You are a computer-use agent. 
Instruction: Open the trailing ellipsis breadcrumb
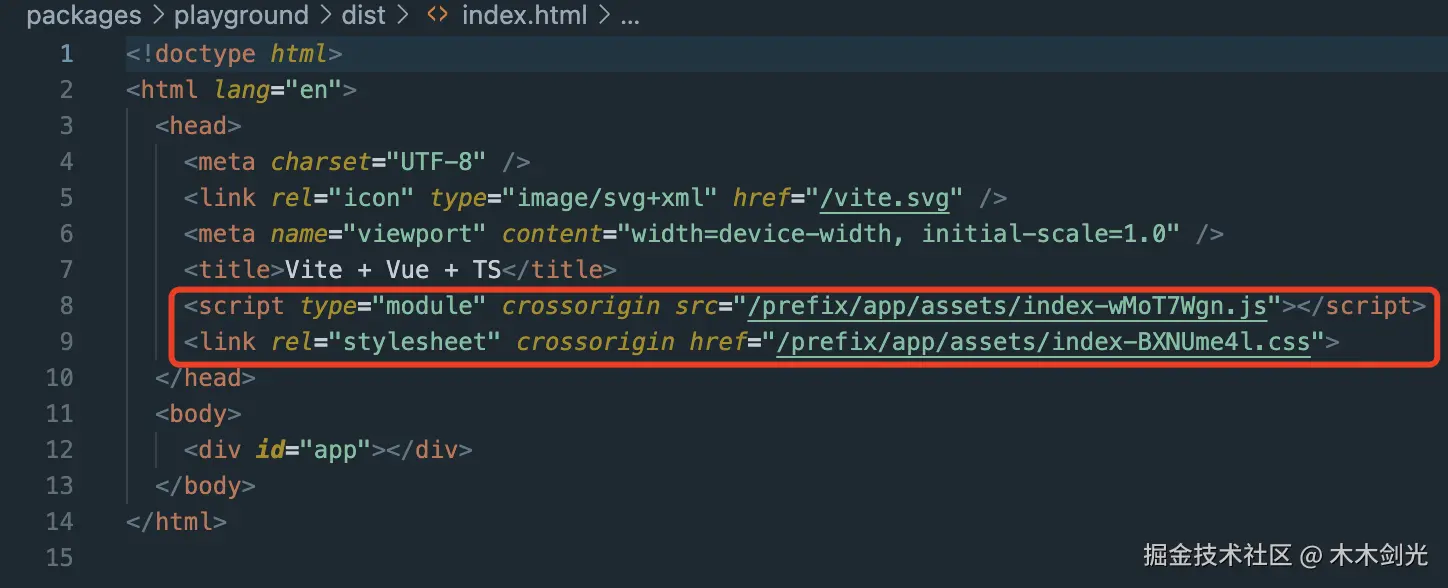(x=630, y=18)
